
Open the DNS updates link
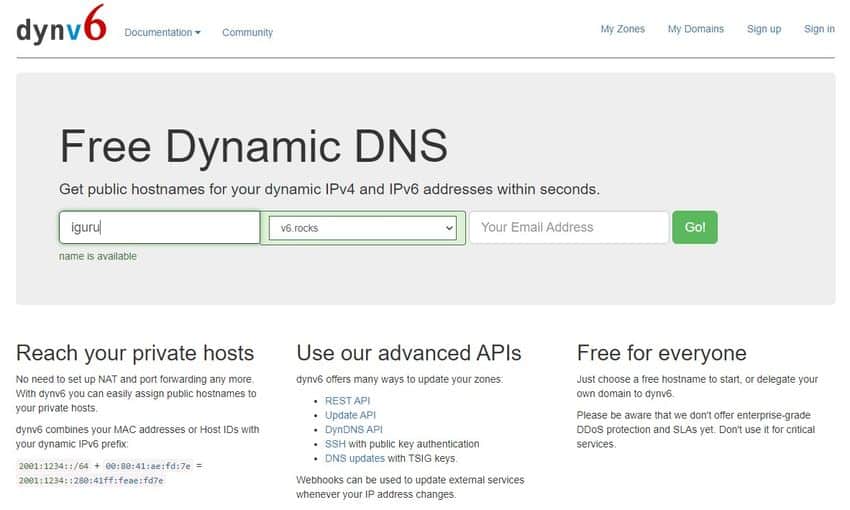pos(355,459)
